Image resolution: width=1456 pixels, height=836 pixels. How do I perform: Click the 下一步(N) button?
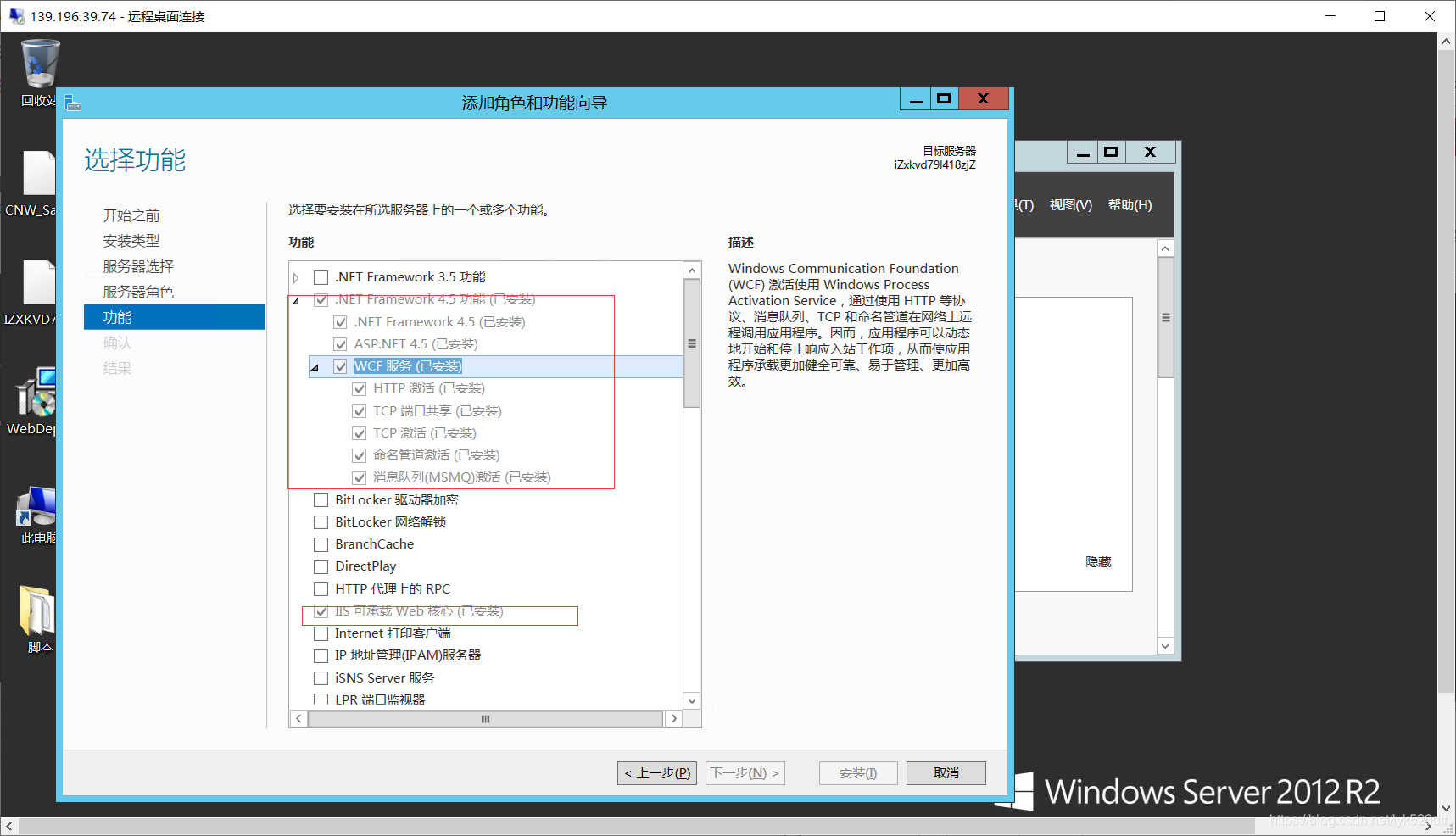pyautogui.click(x=745, y=773)
